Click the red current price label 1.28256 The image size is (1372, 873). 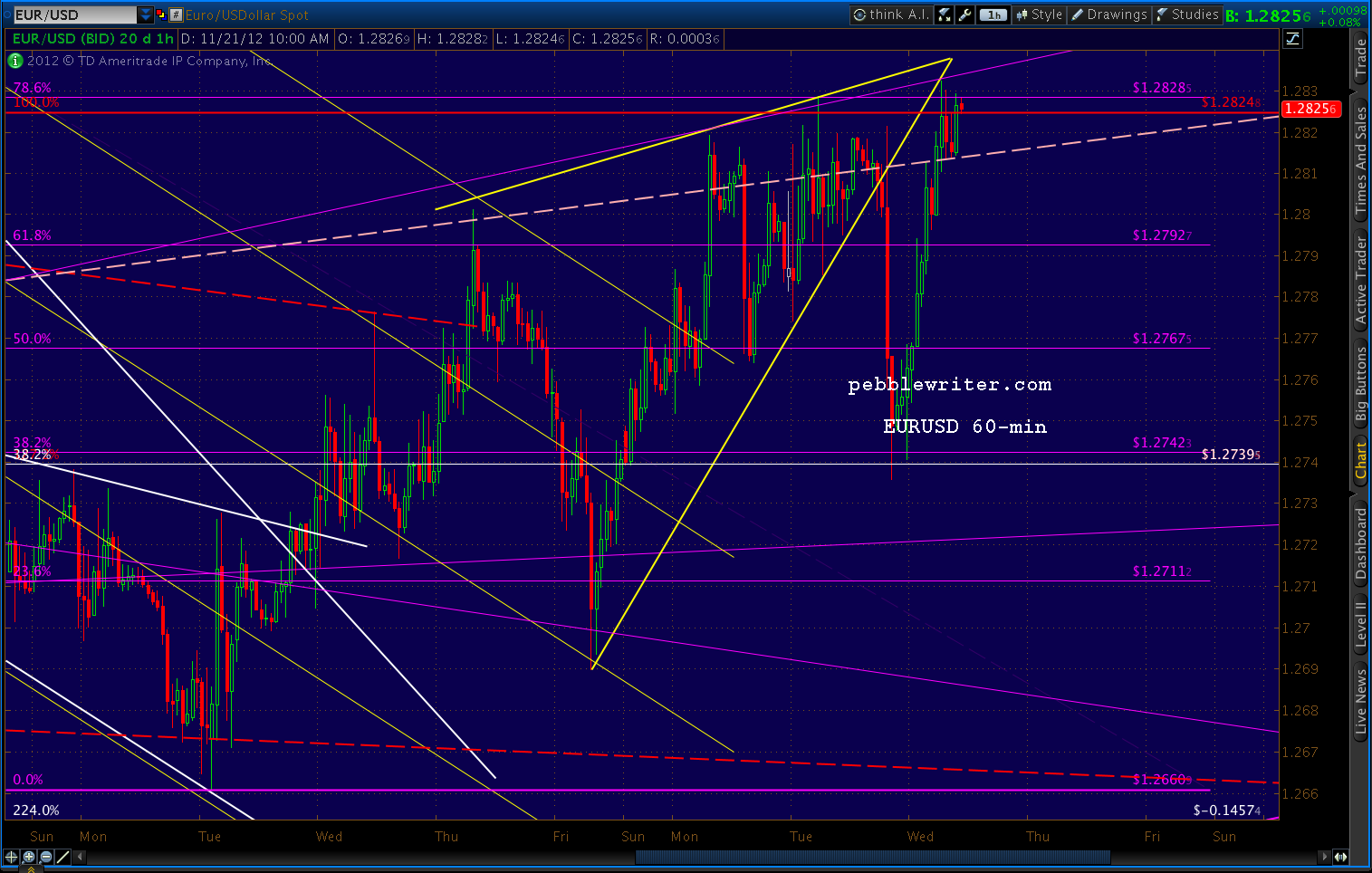pyautogui.click(x=1310, y=109)
